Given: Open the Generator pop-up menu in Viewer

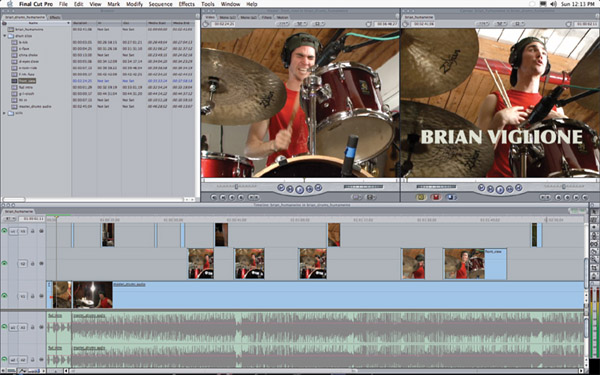Looking at the screenshot, I should coord(370,197).
